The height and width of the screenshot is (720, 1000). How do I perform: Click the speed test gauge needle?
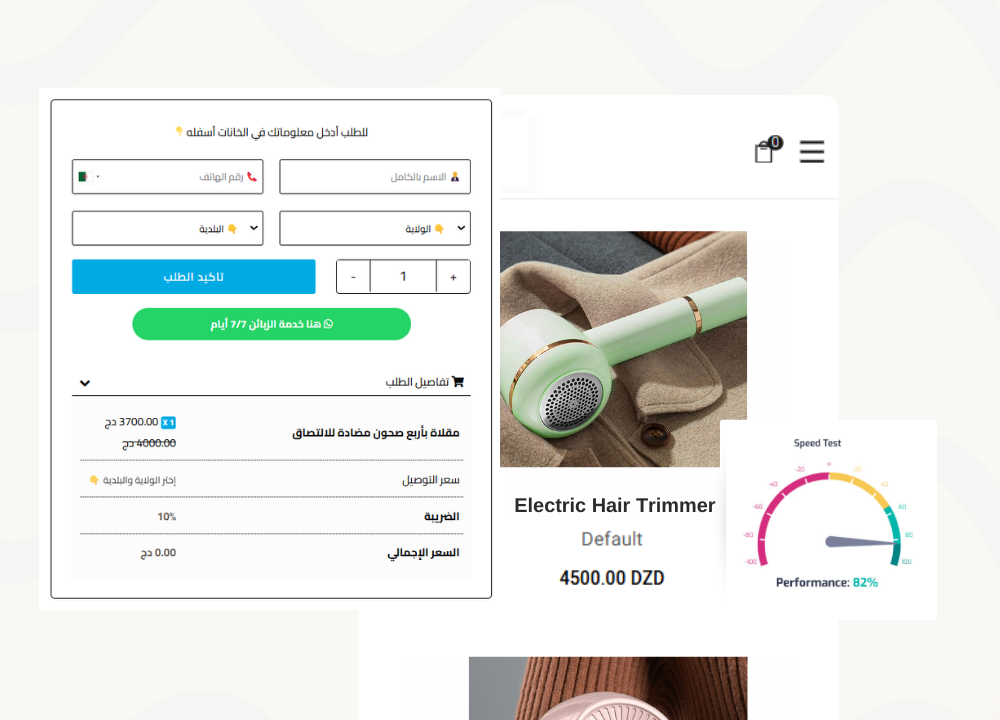coord(862,542)
